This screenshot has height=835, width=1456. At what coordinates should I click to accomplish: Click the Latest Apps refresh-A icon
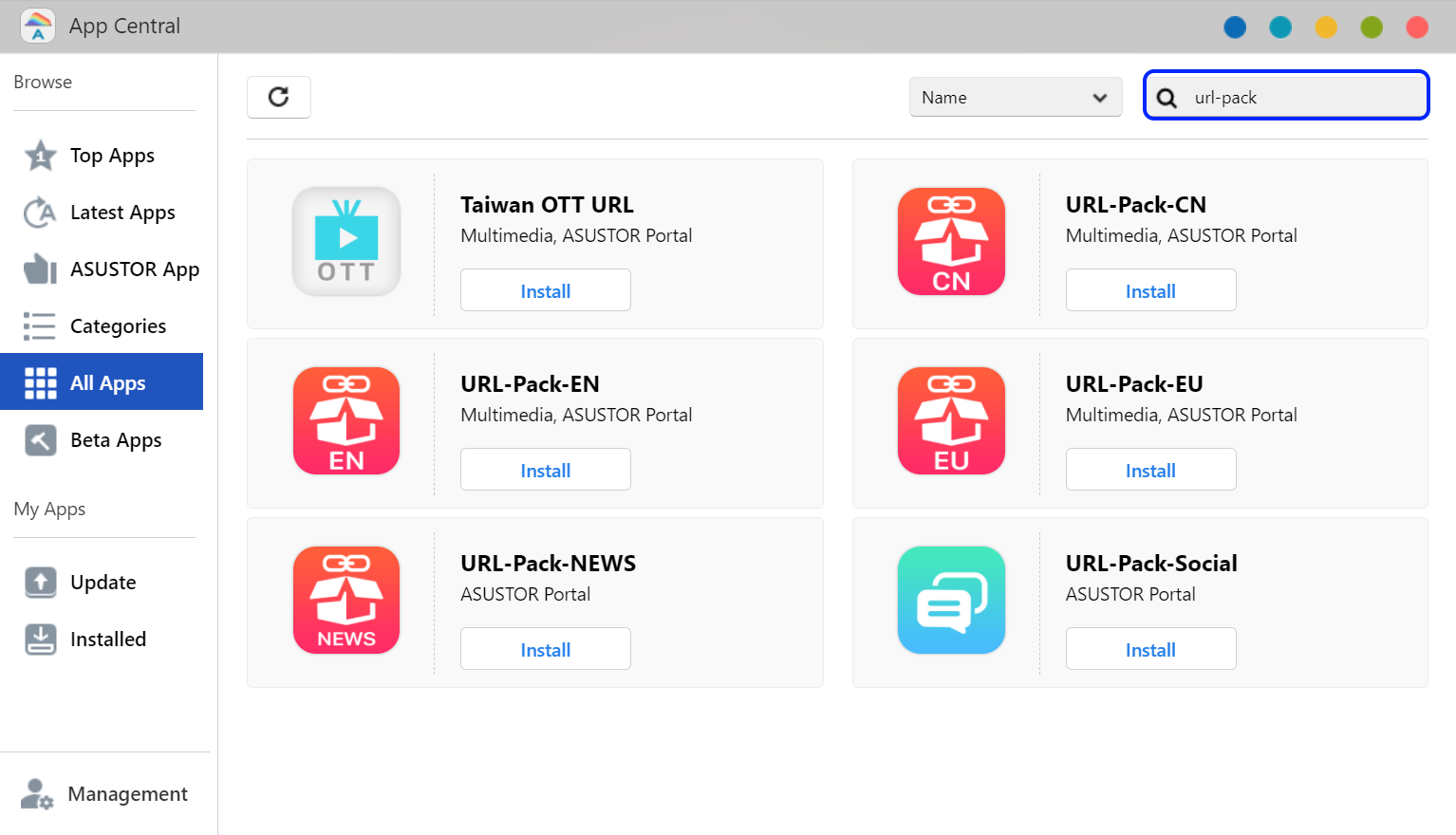pos(40,213)
